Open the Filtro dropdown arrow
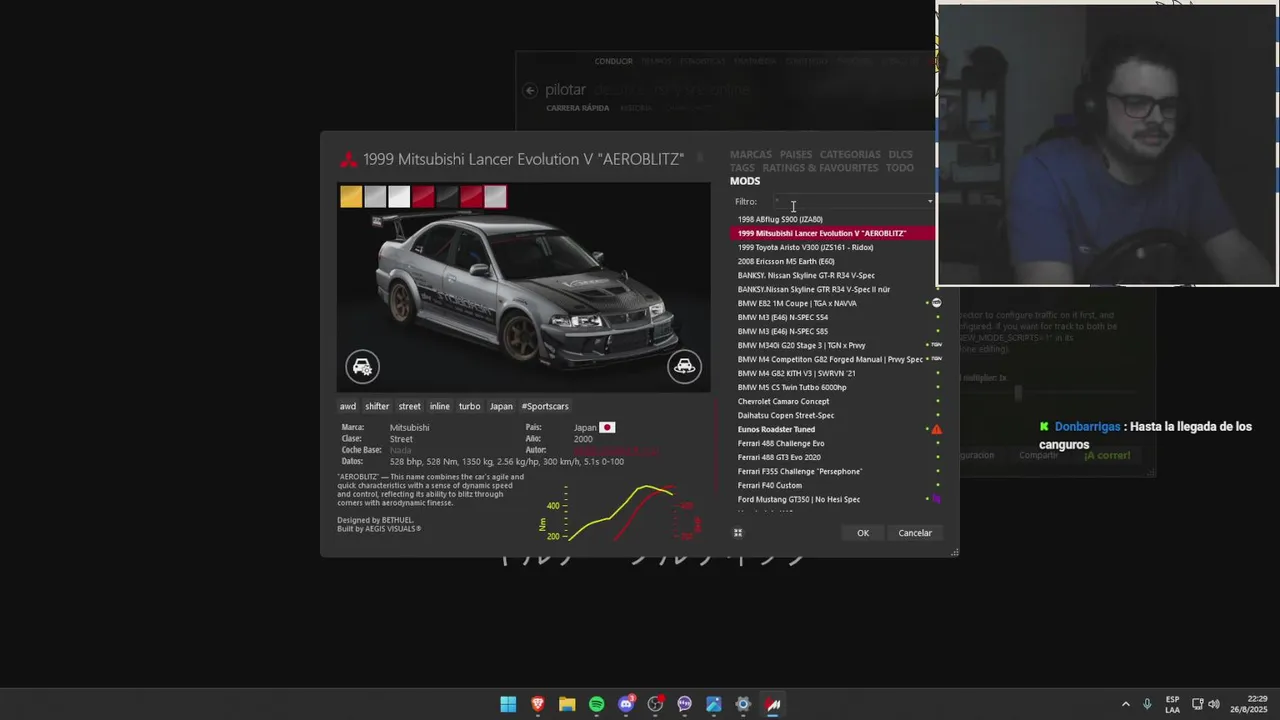The width and height of the screenshot is (1280, 720). [x=930, y=202]
